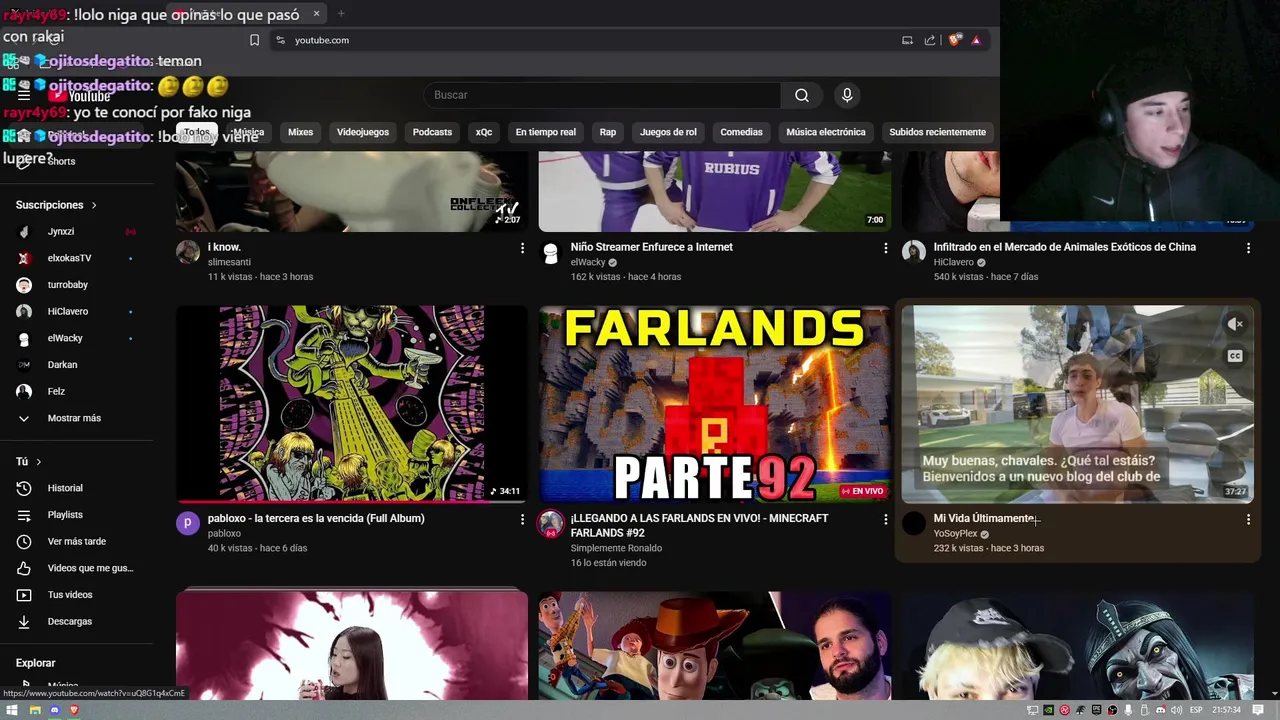The width and height of the screenshot is (1280, 720).
Task: Select the Podcasts filter chip
Action: [x=432, y=132]
